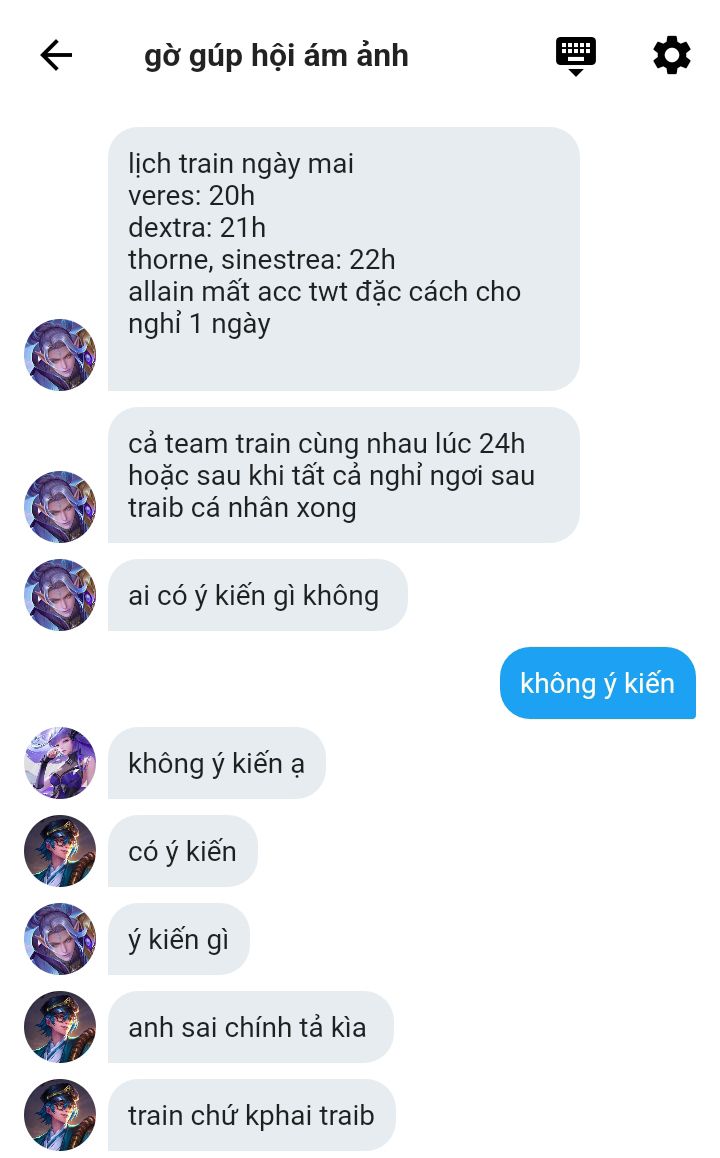Open chat title 'gờ gúp hội ám ảnh'
720x1158 pixels.
[x=276, y=56]
